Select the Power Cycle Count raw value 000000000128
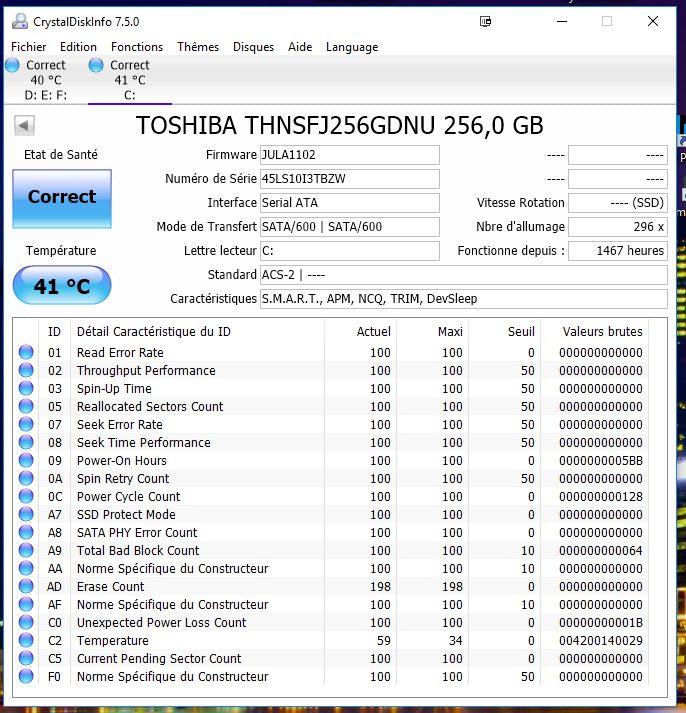The image size is (686, 713). tap(601, 497)
